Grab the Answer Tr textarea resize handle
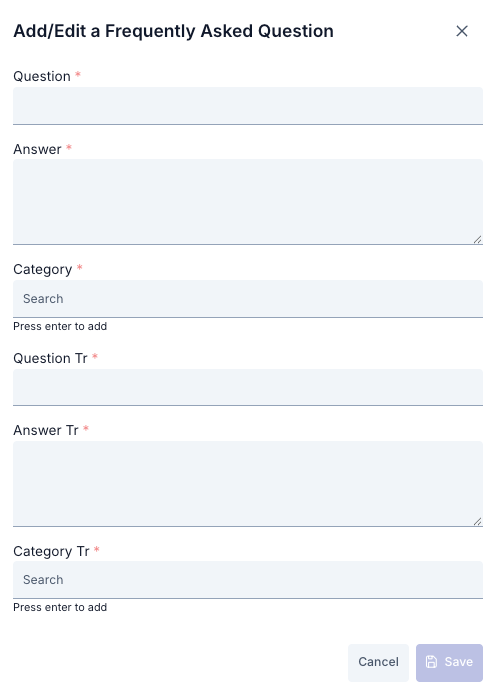 point(477,521)
